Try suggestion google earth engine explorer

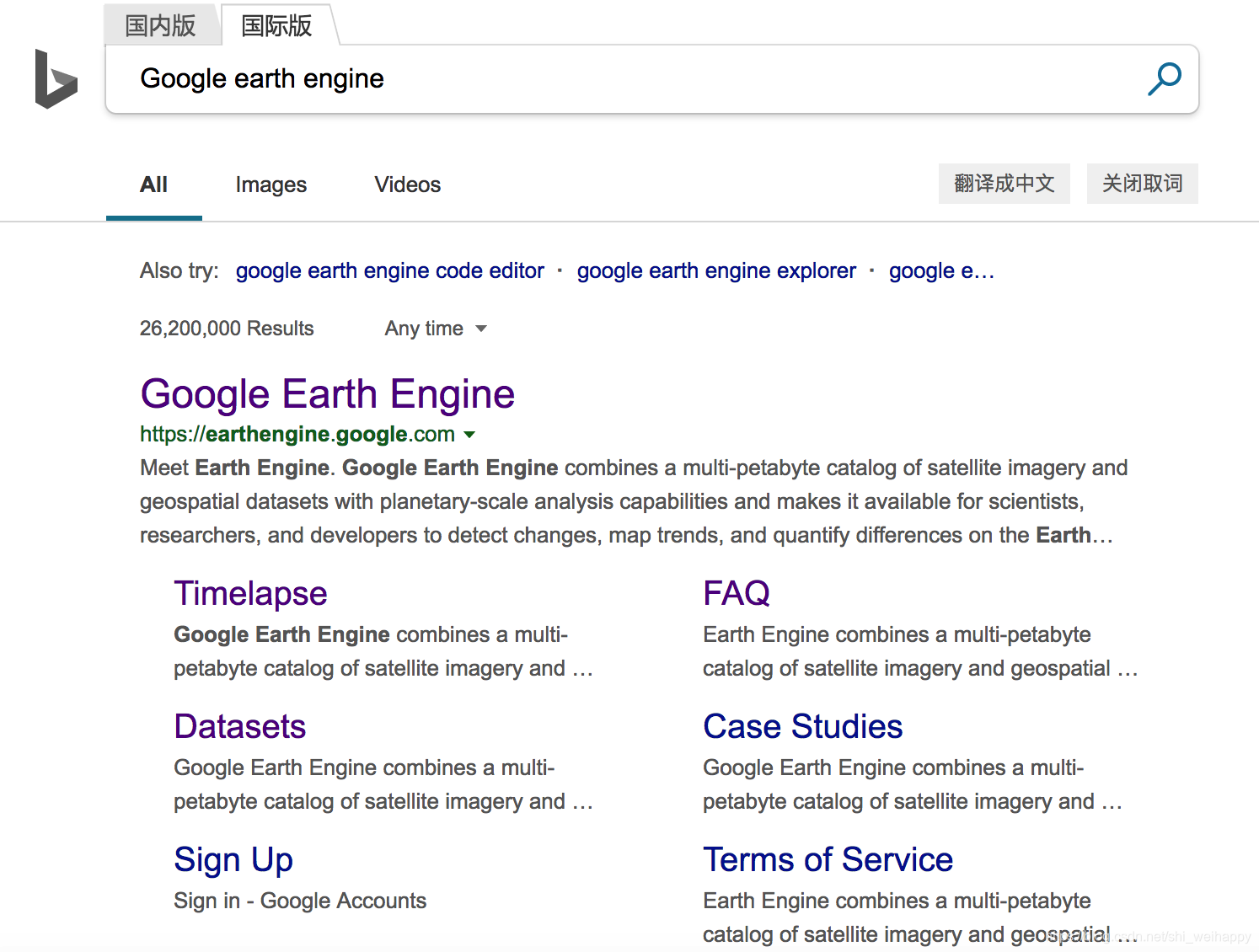pos(716,270)
